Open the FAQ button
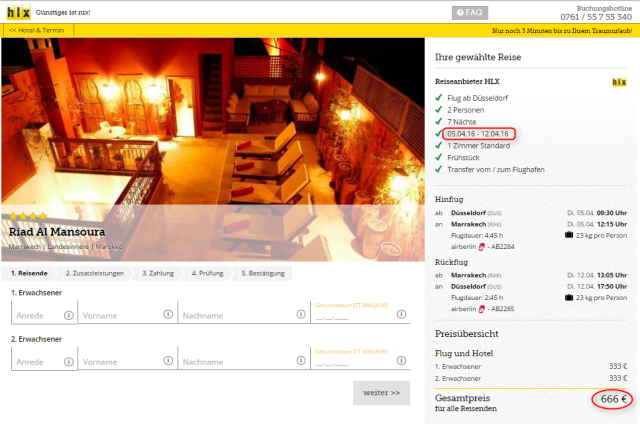The height and width of the screenshot is (431, 640). 469,13
